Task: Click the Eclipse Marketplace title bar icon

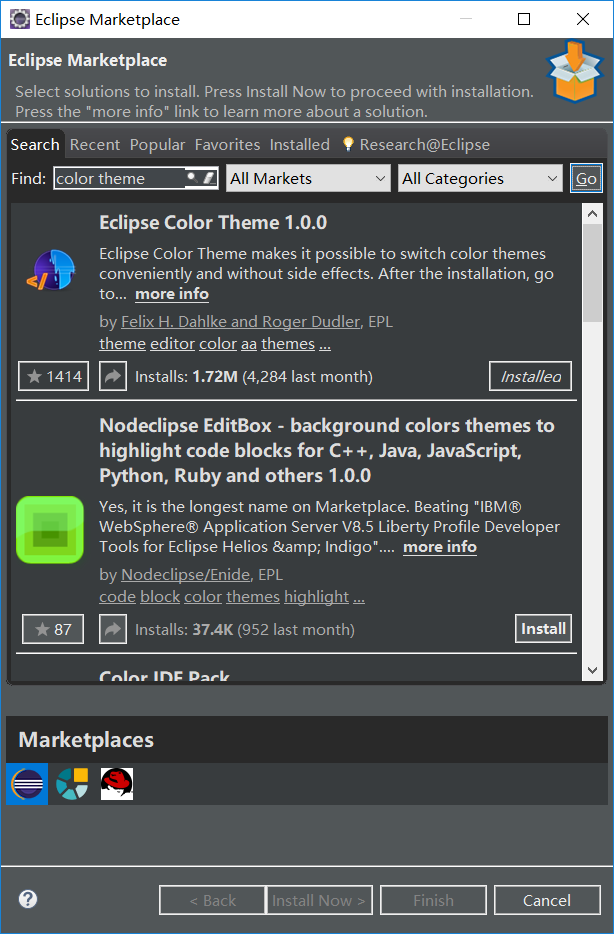Action: pos(20,19)
